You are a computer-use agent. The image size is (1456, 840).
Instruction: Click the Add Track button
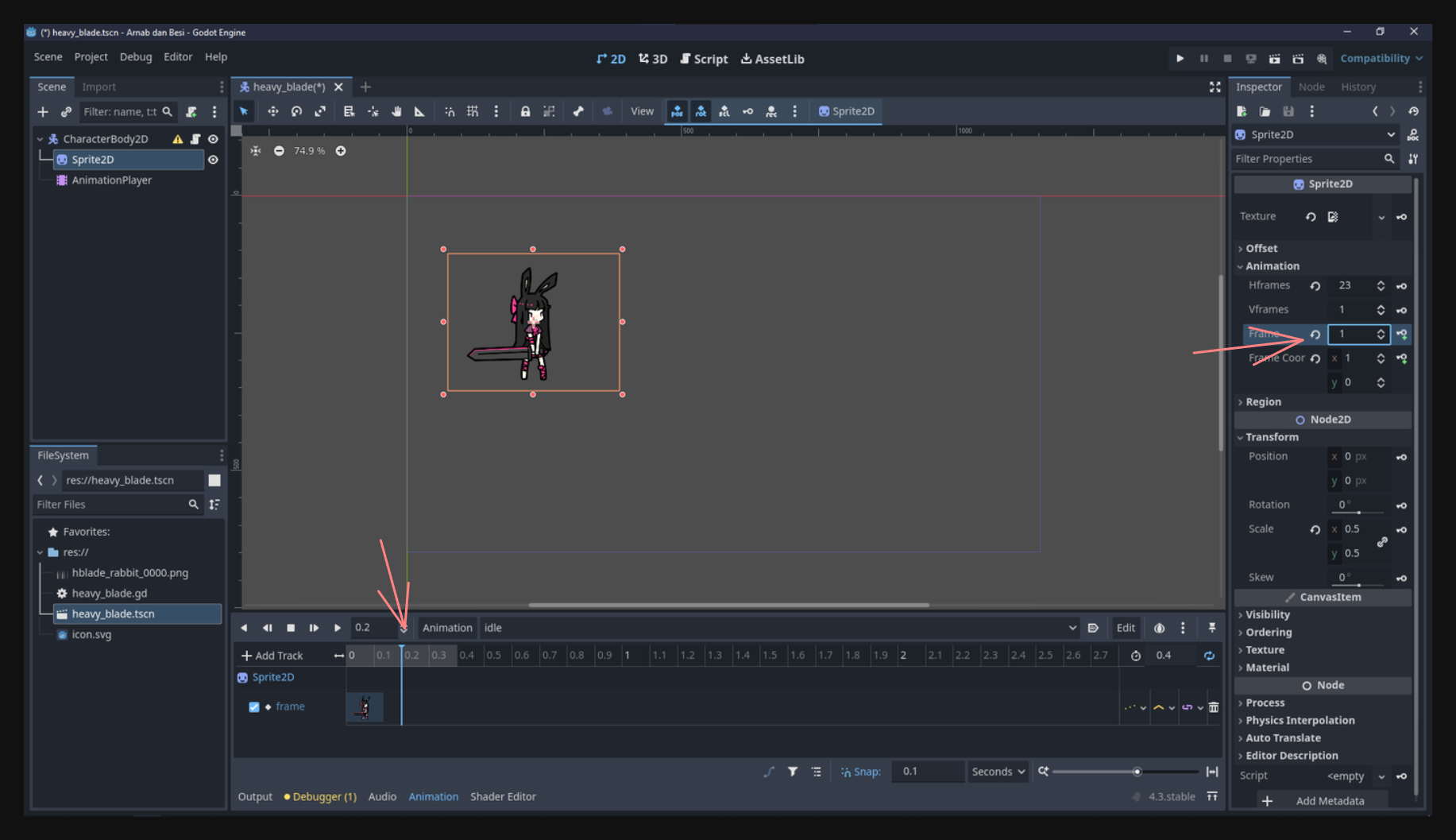pos(272,656)
